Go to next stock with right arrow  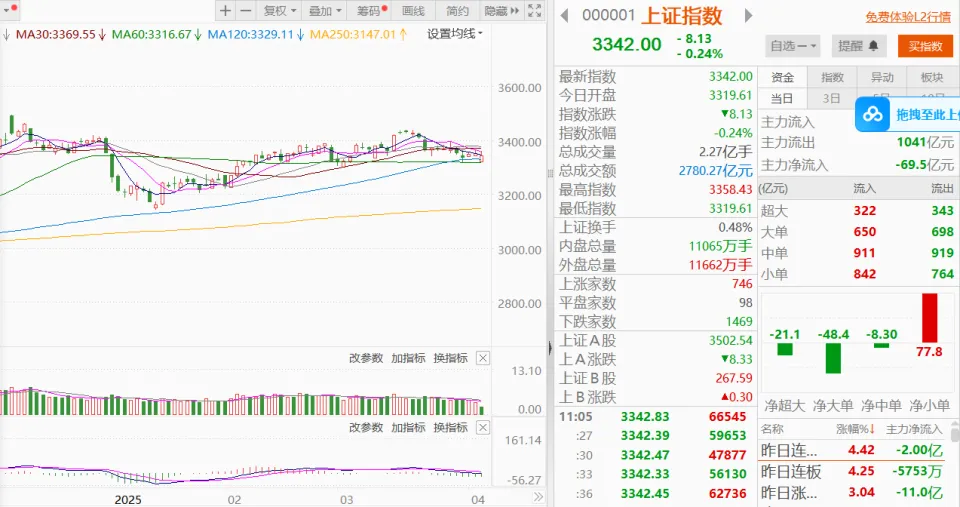745,17
